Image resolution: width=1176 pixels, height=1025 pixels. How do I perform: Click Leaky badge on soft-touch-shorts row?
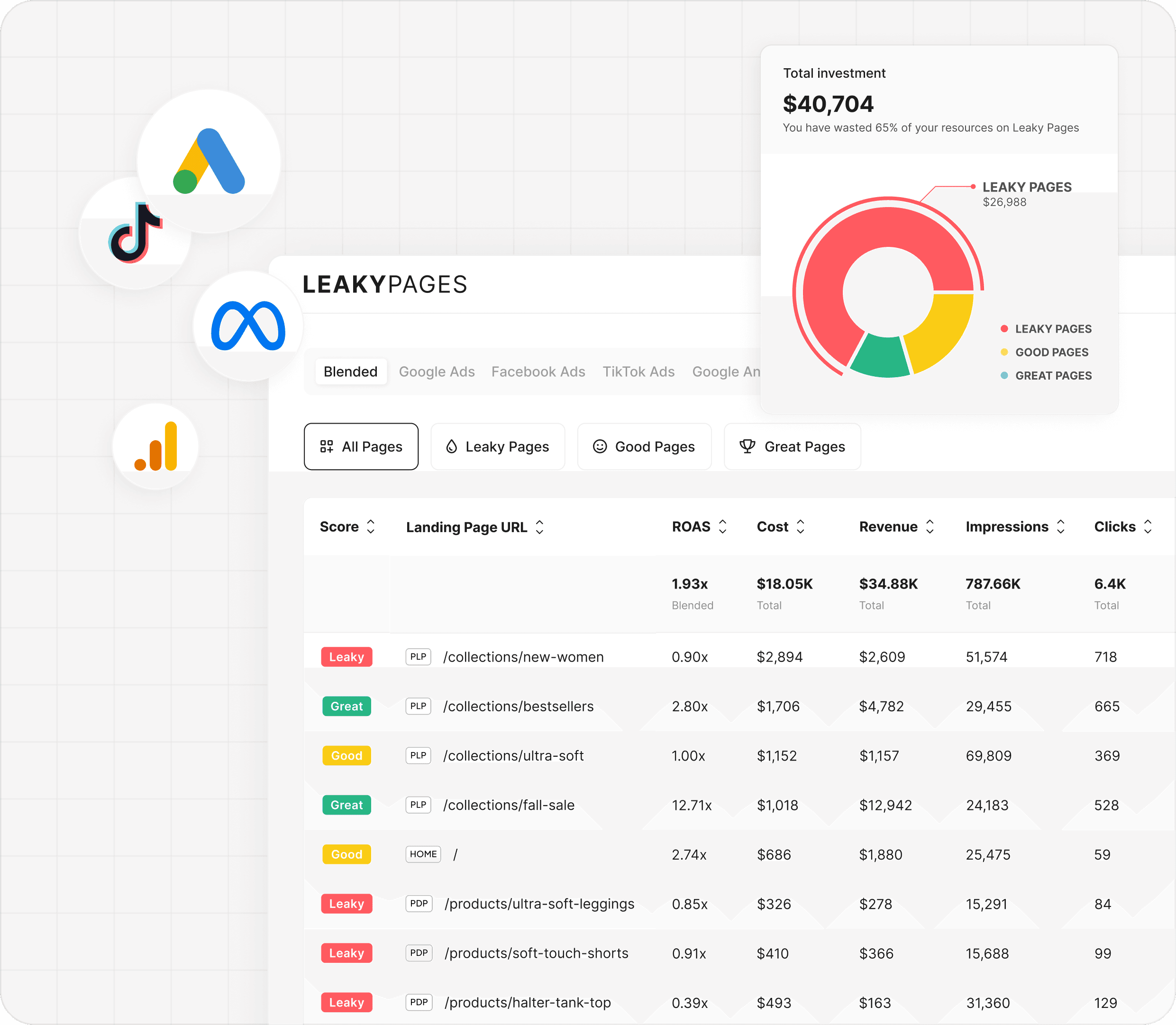point(346,953)
